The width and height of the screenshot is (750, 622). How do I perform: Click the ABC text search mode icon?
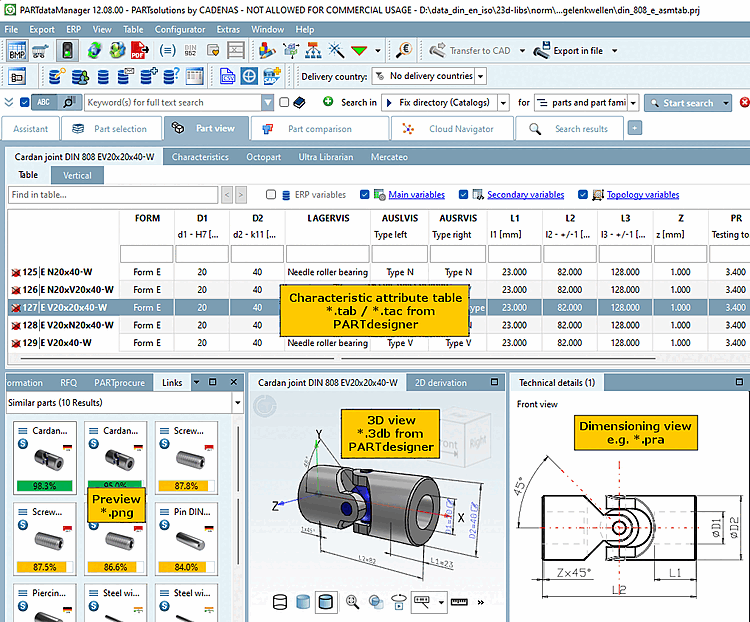click(x=44, y=102)
